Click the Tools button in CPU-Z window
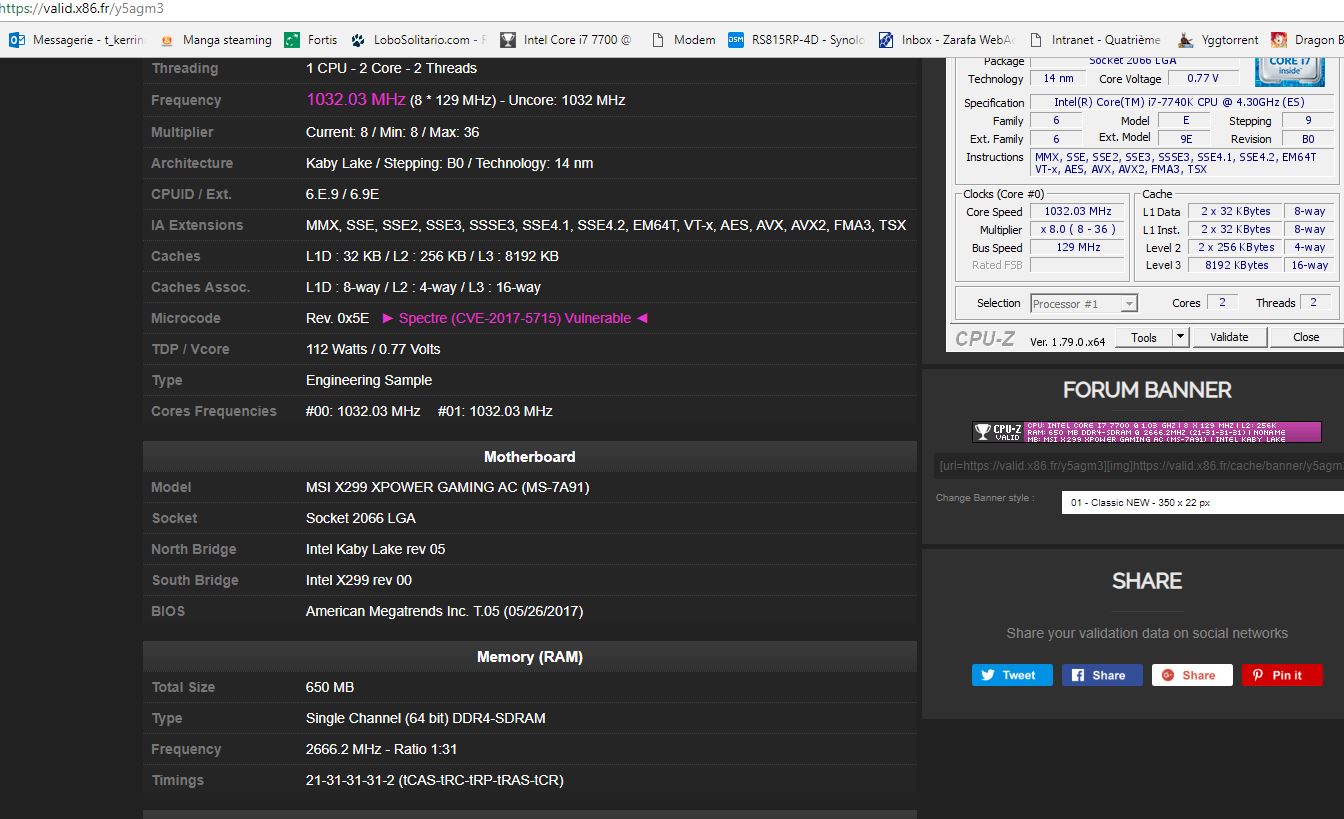Image resolution: width=1344 pixels, height=819 pixels. coord(1143,338)
